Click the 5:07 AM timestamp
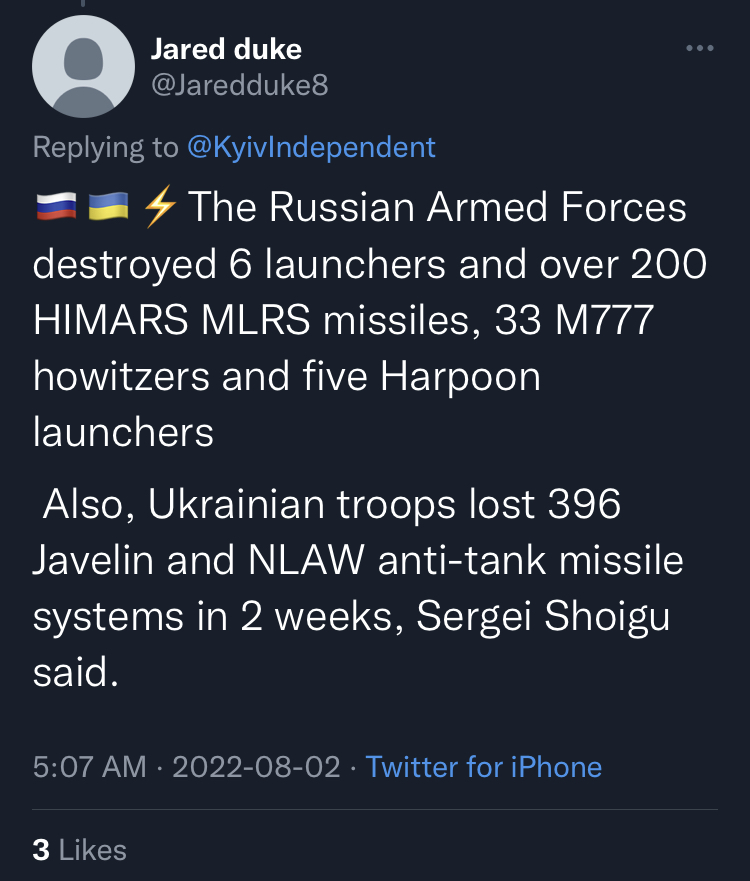The width and height of the screenshot is (750, 881). point(89,767)
